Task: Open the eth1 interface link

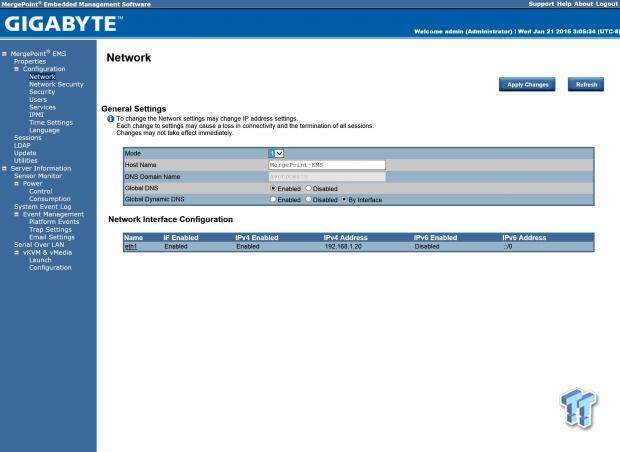Action: (130, 246)
